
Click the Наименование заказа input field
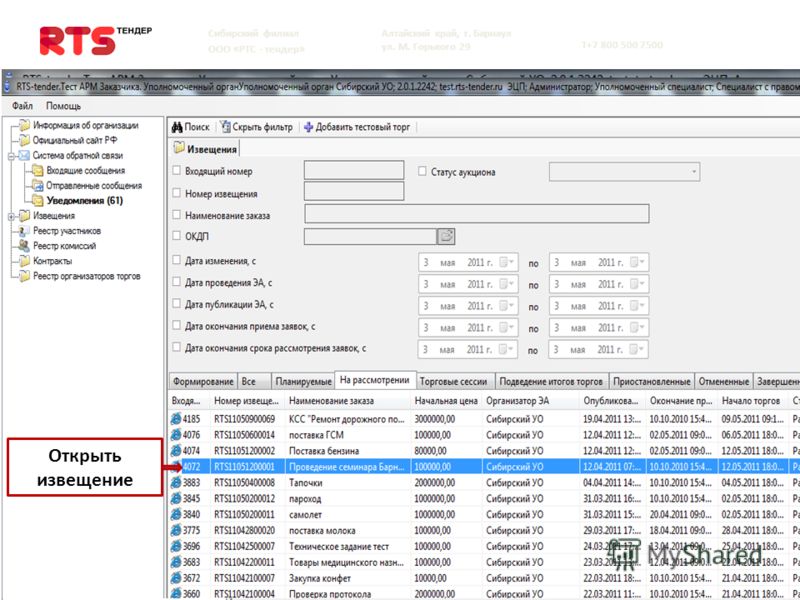(x=477, y=214)
